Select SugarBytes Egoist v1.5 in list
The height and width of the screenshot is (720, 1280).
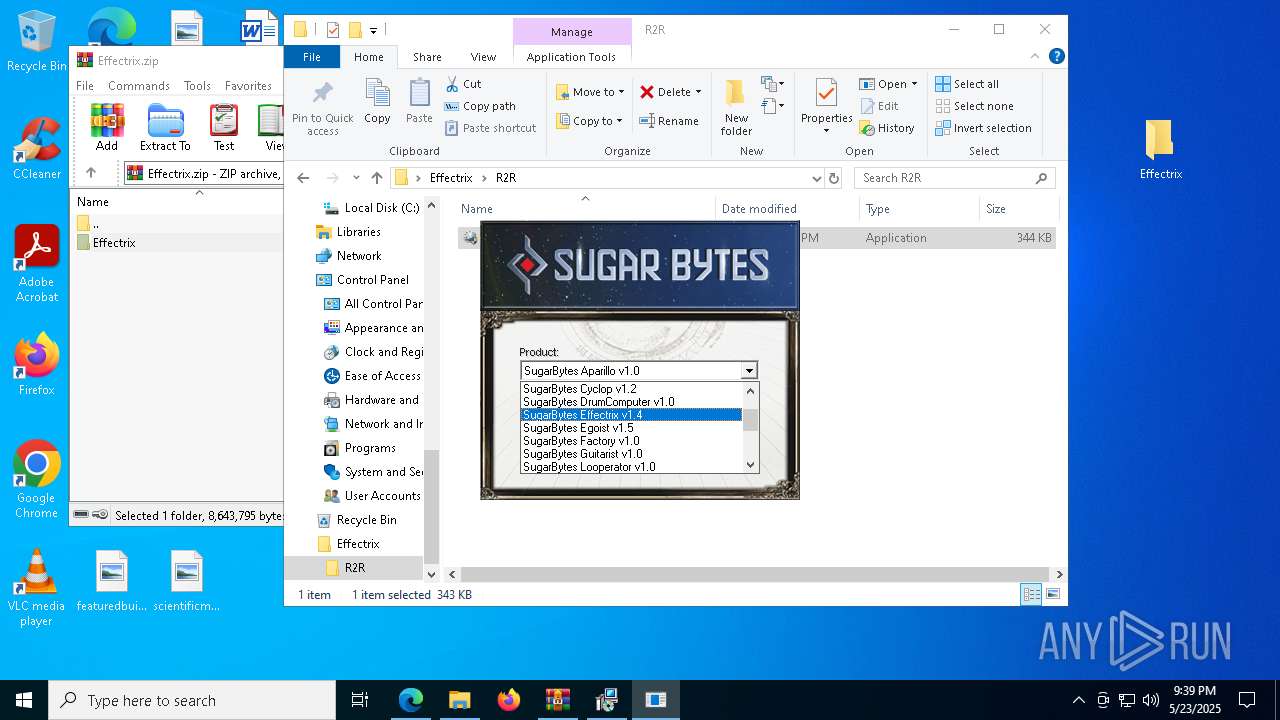click(631, 428)
